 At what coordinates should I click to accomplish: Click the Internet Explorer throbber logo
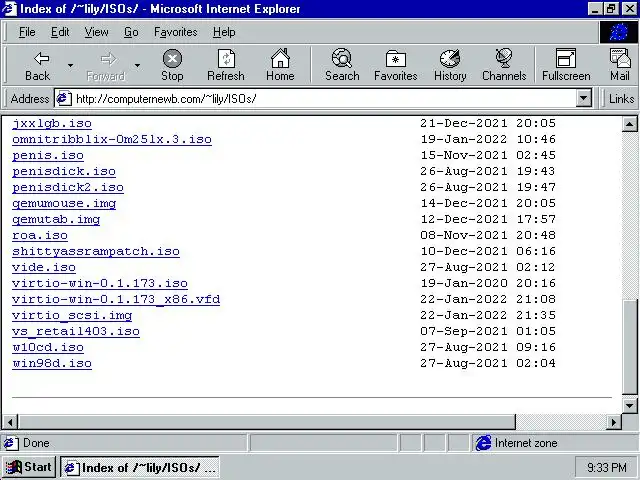coord(619,32)
